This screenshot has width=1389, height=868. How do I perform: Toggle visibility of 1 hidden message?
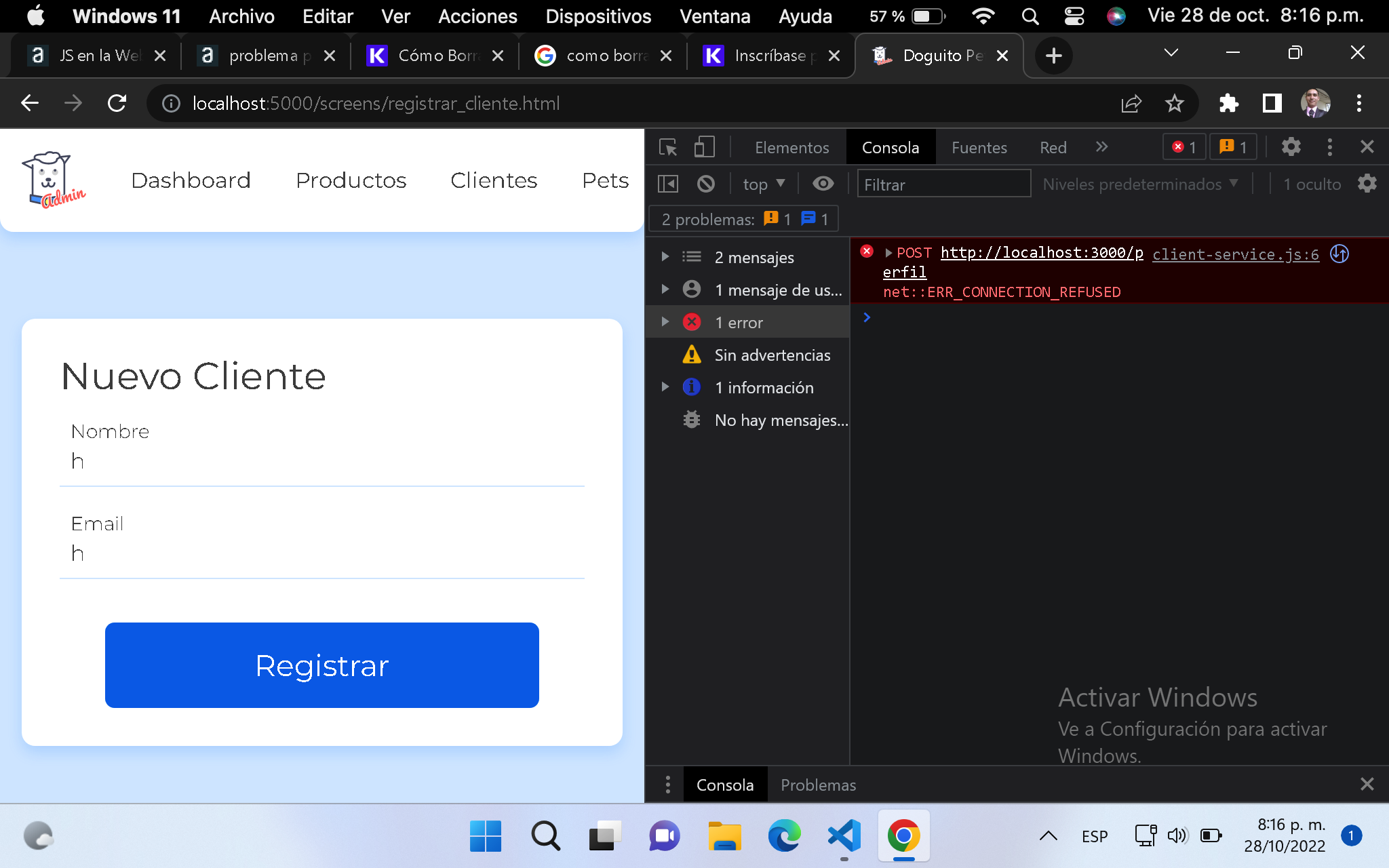[1312, 184]
